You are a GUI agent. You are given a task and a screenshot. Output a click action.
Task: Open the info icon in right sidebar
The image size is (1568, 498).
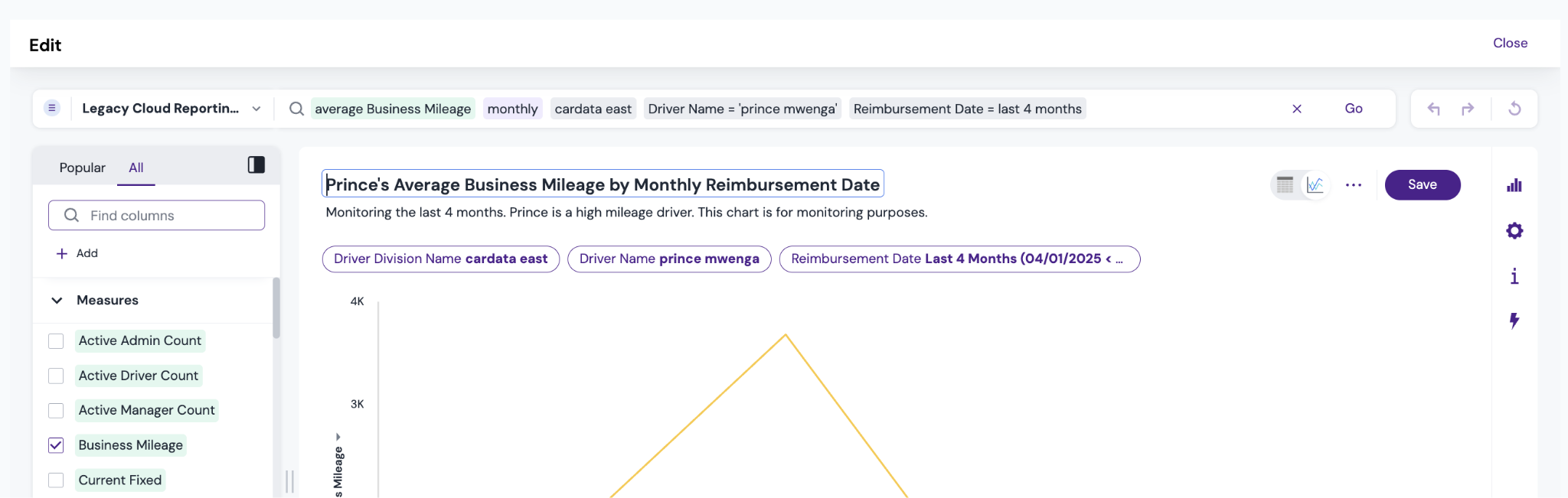[1514, 276]
